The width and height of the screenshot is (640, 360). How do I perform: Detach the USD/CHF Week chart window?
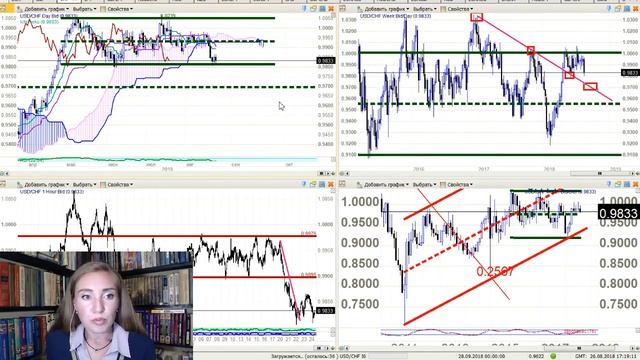point(618,9)
